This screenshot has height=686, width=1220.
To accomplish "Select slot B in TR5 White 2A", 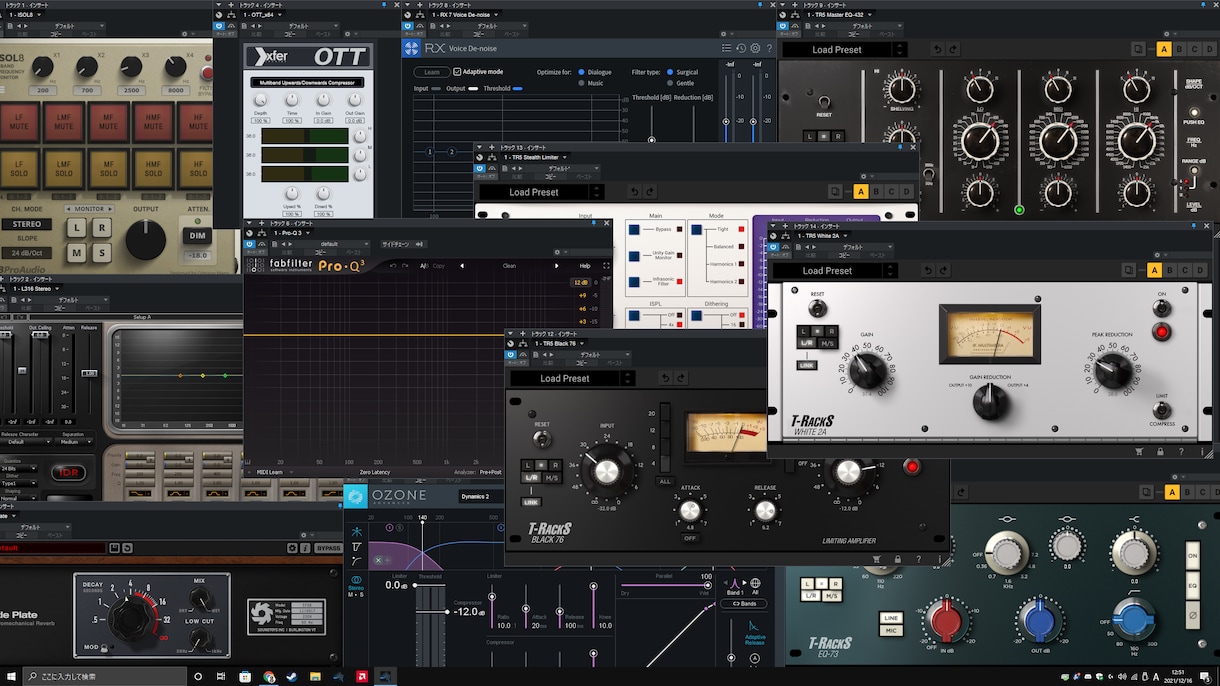I will (1171, 270).
